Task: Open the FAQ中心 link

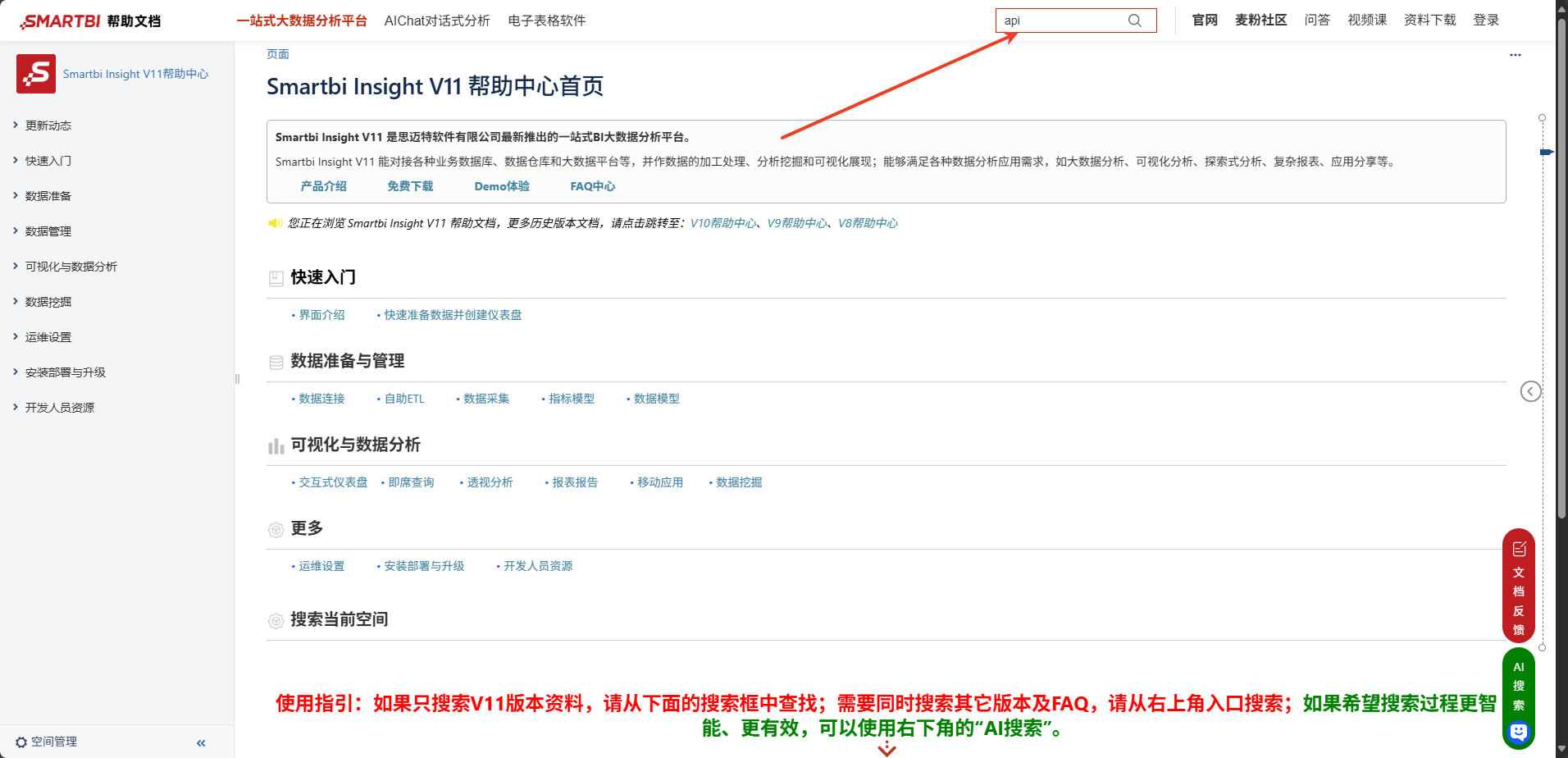Action: point(593,186)
